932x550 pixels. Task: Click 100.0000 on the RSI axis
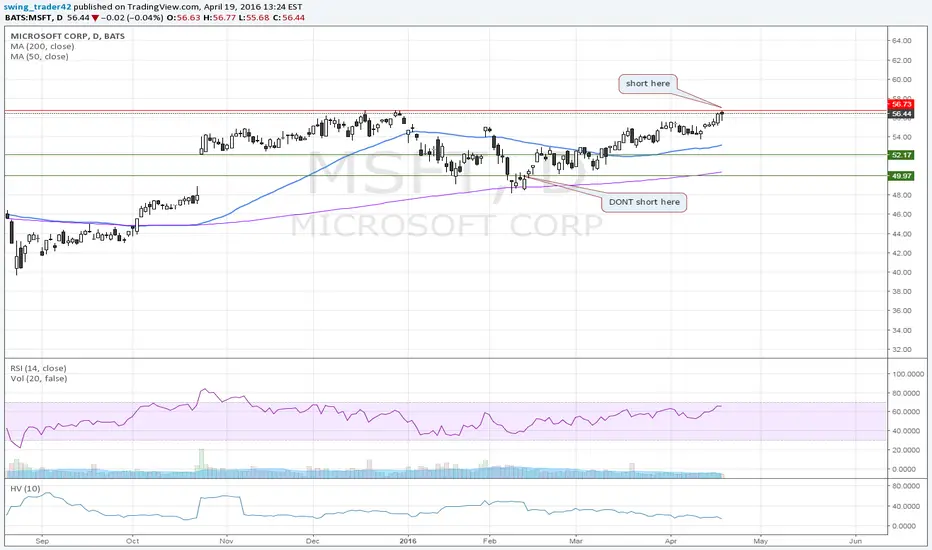pos(908,374)
